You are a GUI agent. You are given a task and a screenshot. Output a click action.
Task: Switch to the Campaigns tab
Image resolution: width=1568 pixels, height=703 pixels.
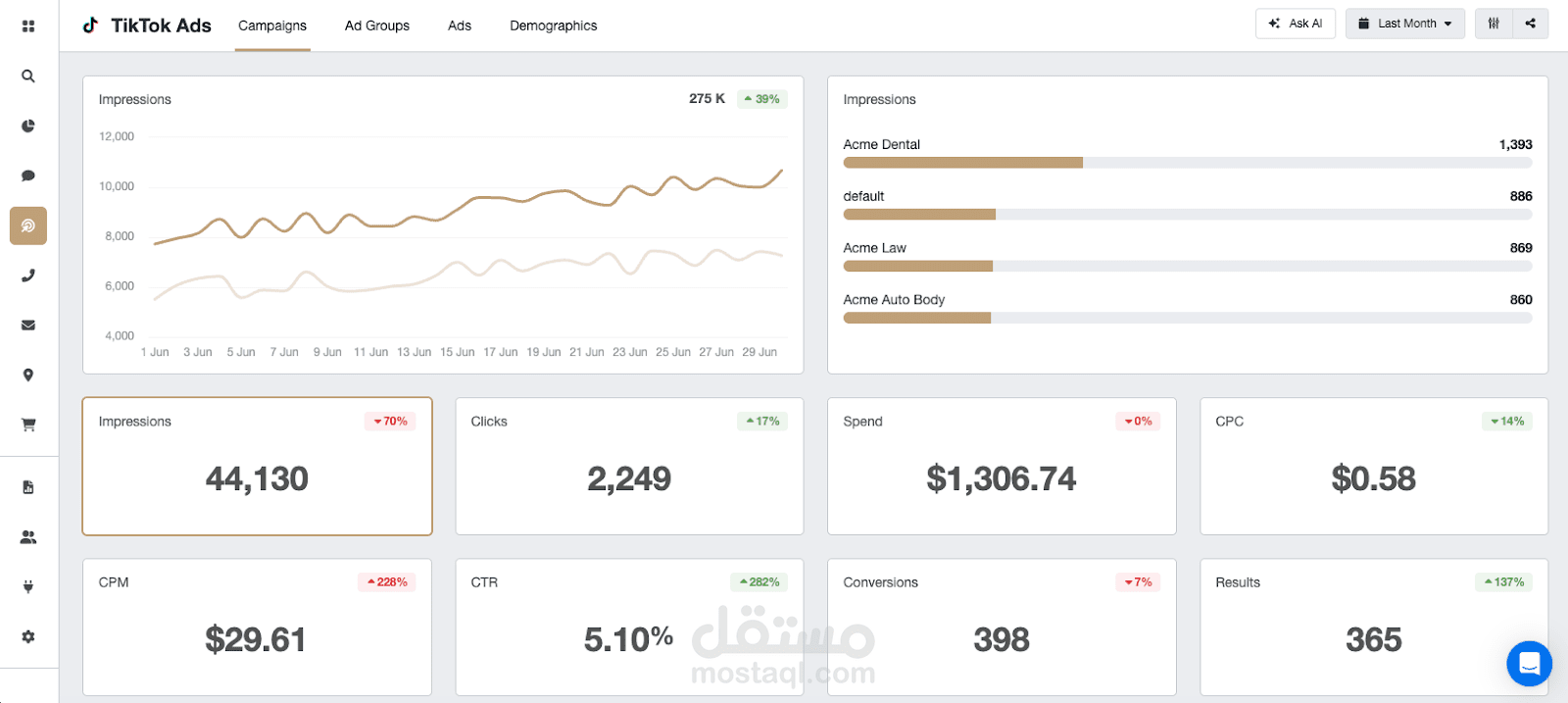[272, 25]
